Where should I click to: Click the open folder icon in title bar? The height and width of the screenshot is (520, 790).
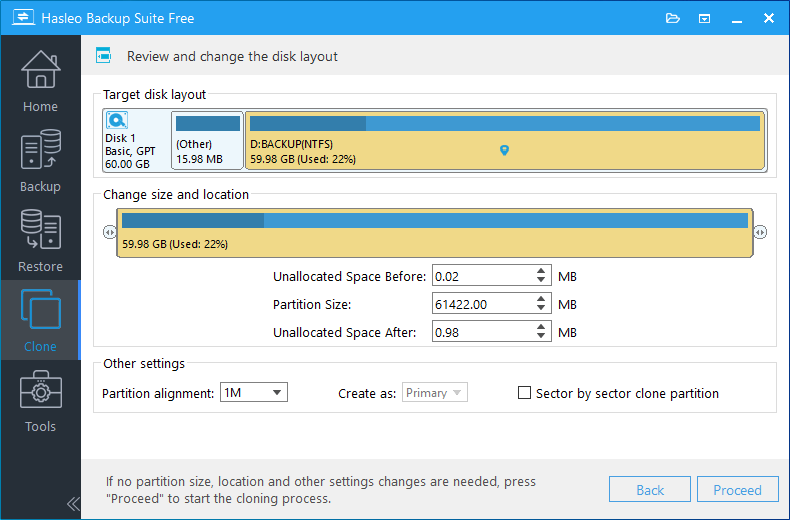point(673,19)
